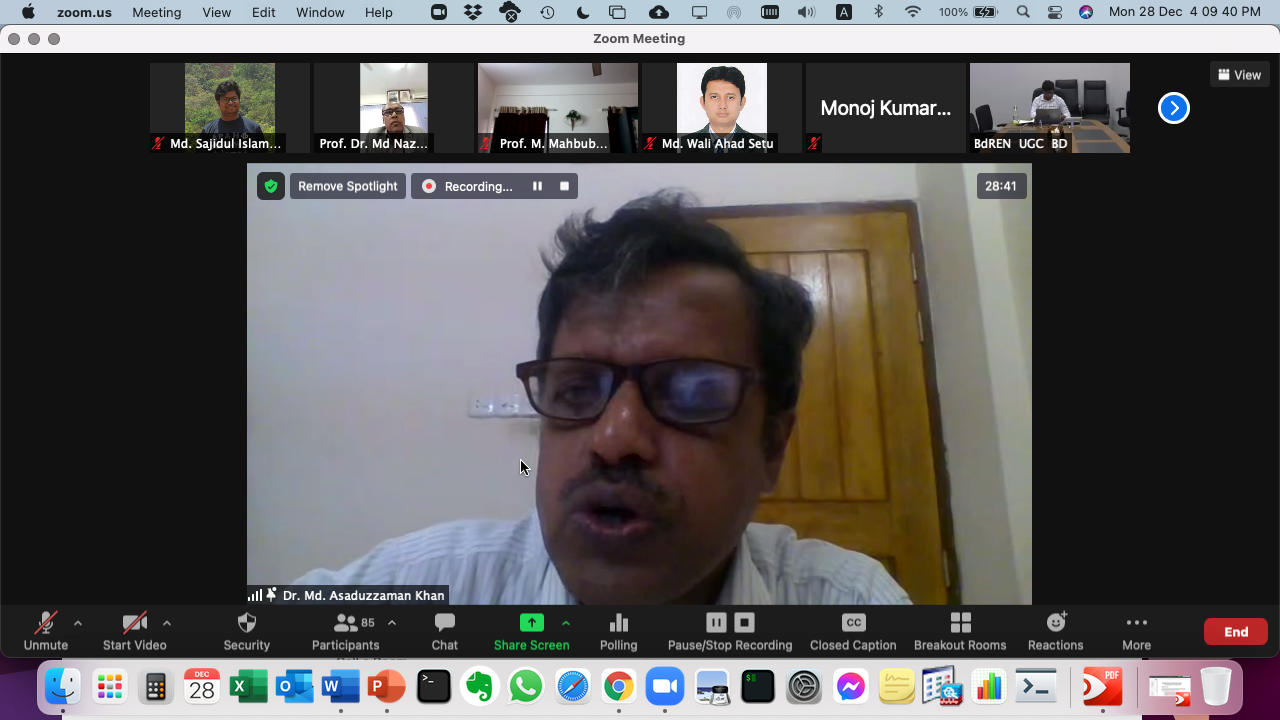1280x720 pixels.
Task: Expand the share screen options arrow
Action: [x=566, y=623]
